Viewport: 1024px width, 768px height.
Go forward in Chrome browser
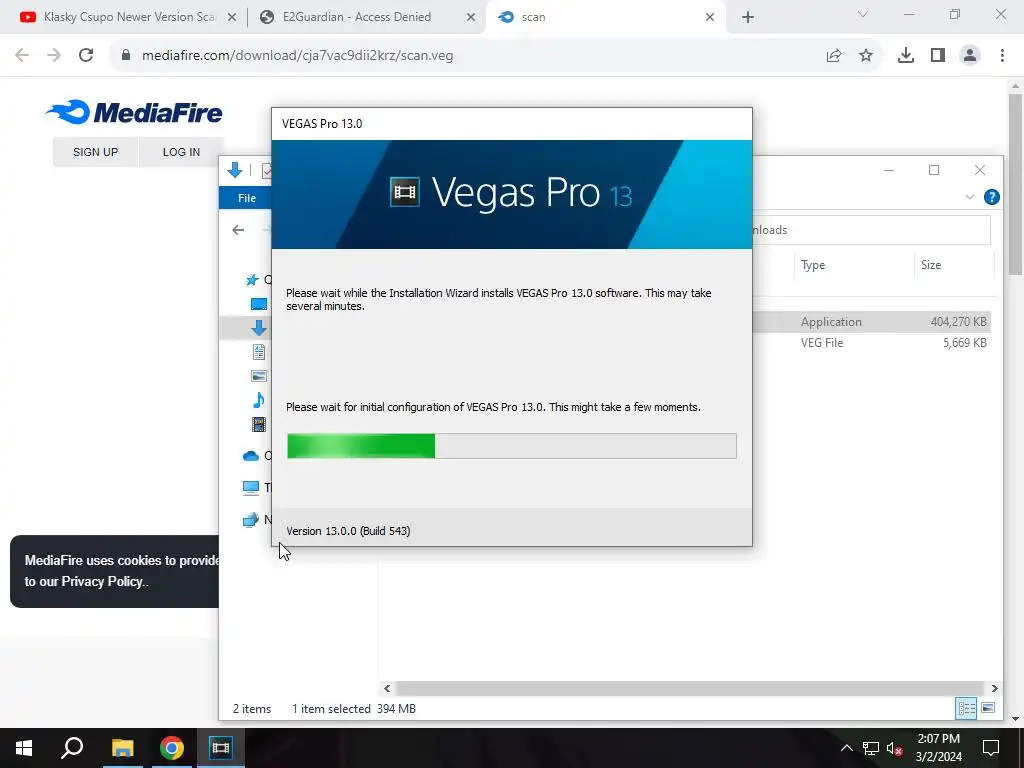pyautogui.click(x=54, y=56)
